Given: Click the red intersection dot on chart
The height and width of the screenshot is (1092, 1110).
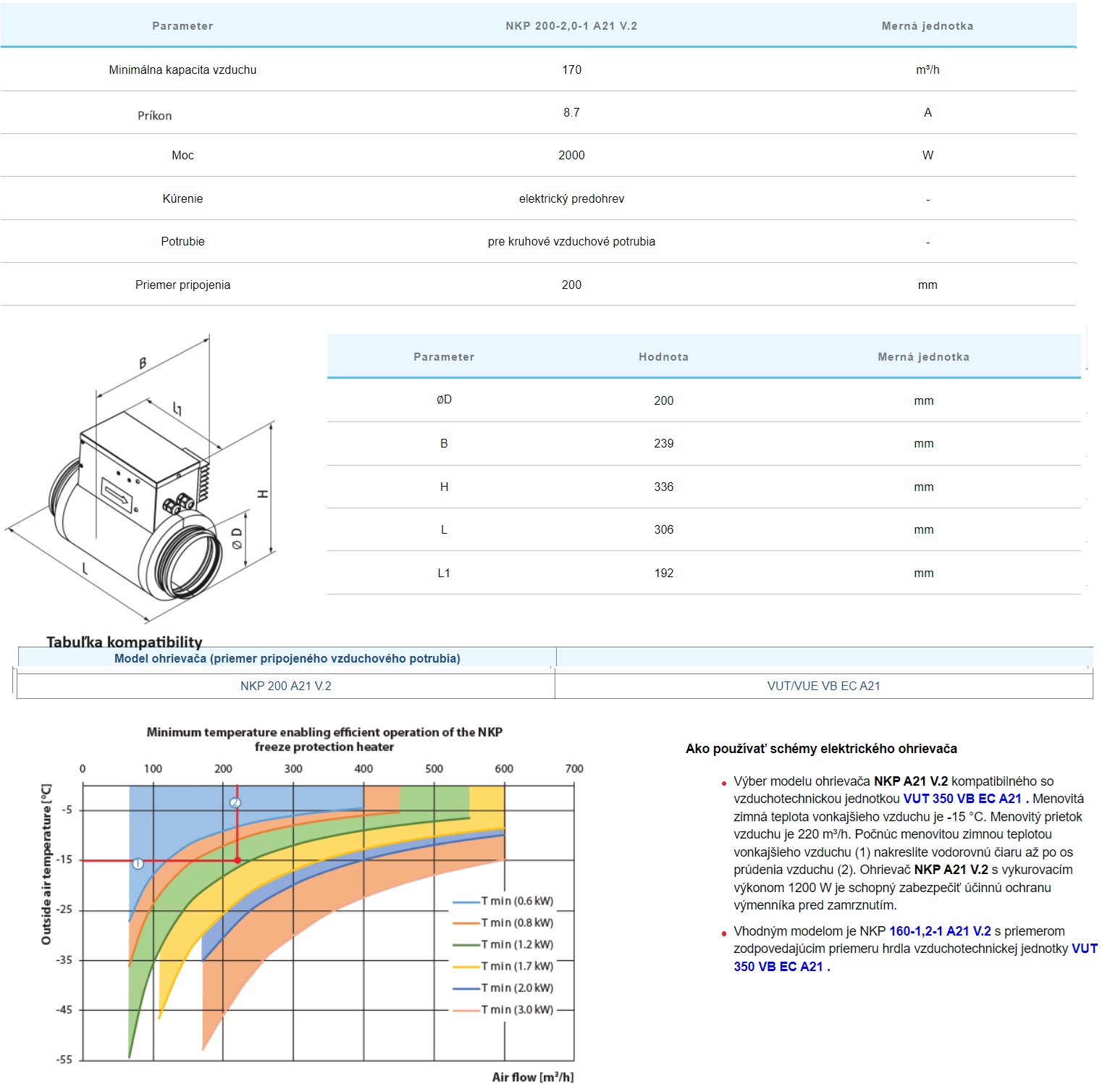Looking at the screenshot, I should [237, 860].
